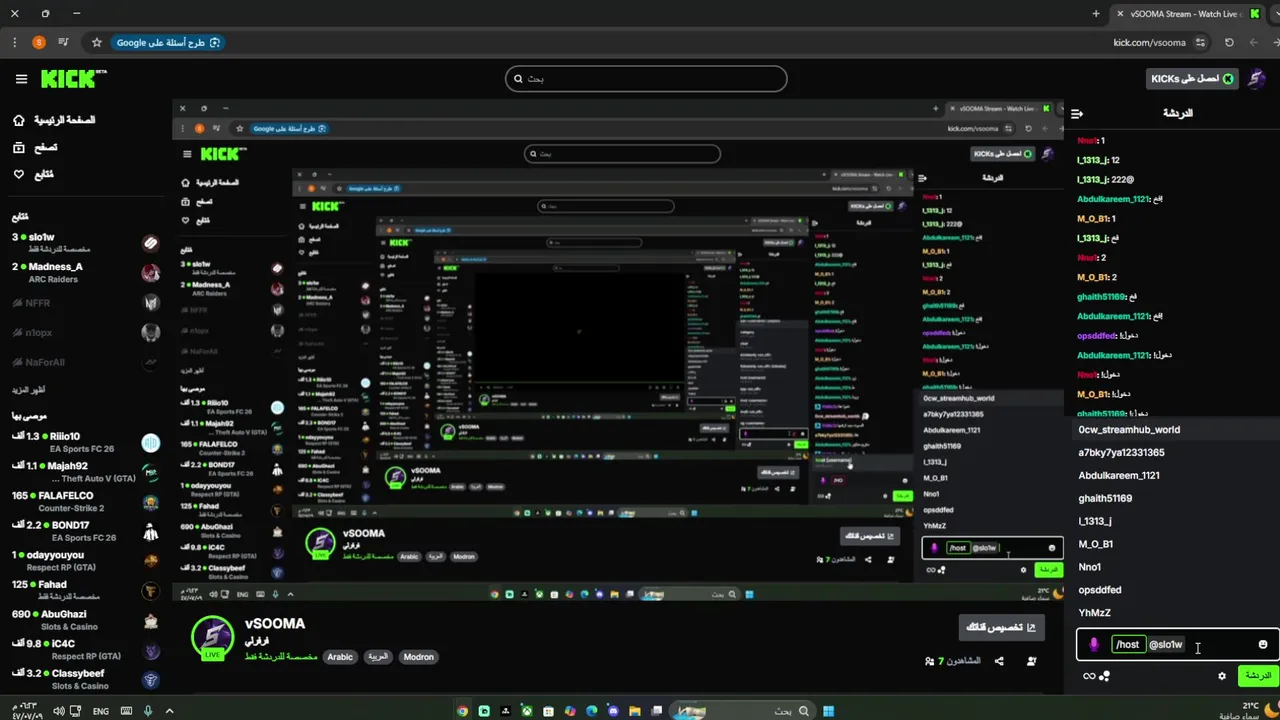1280x720 pixels.
Task: Click the share icon below stream
Action: point(999,661)
